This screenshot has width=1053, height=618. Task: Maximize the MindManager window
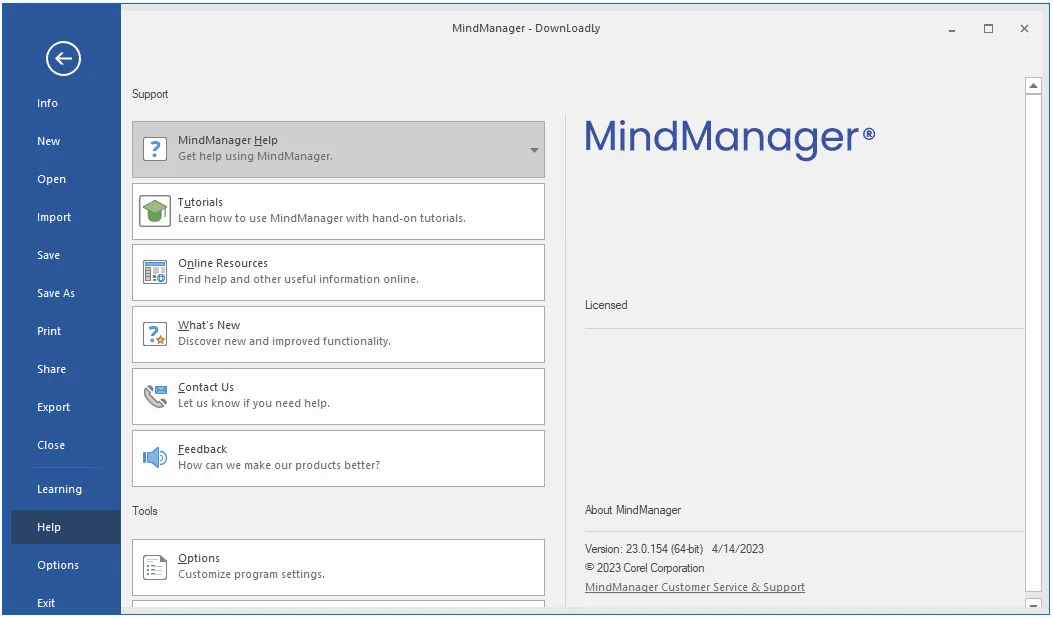pyautogui.click(x=988, y=28)
